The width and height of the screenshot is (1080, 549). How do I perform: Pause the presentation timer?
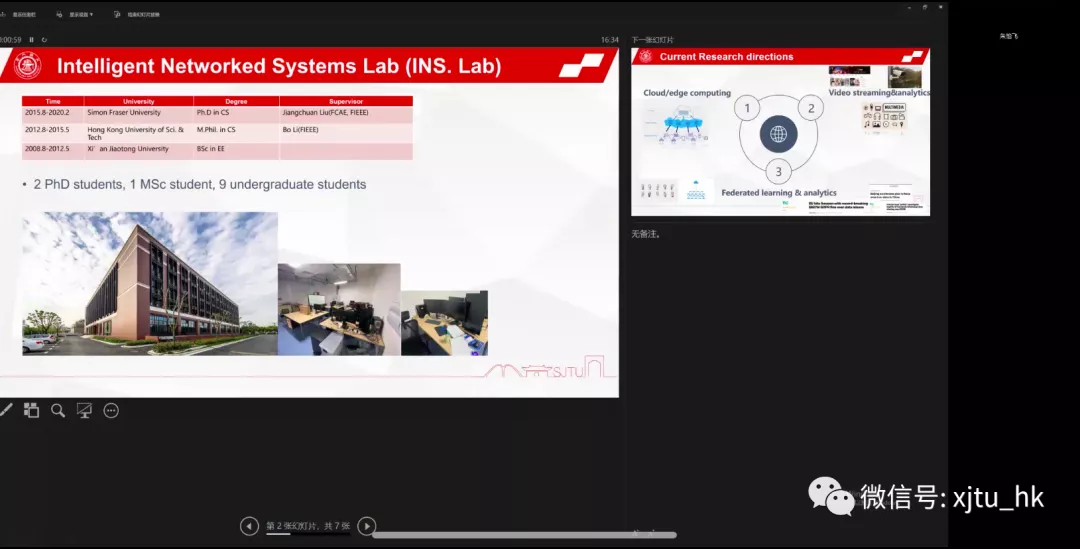32,40
